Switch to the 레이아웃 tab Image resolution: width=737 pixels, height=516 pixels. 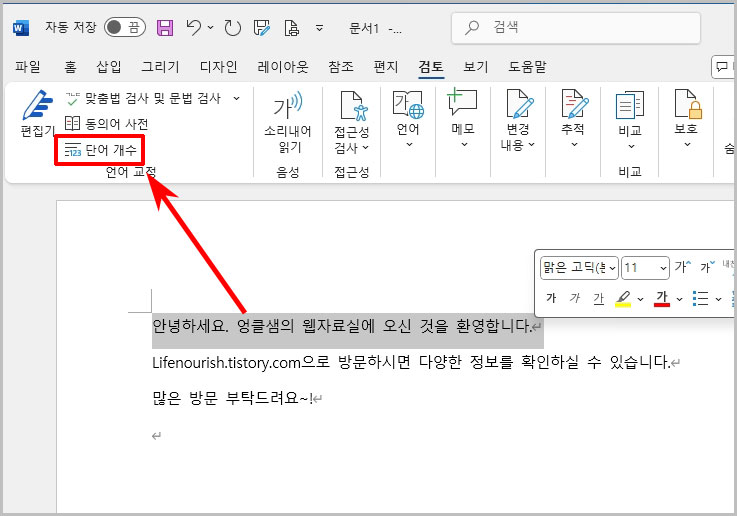pyautogui.click(x=282, y=67)
